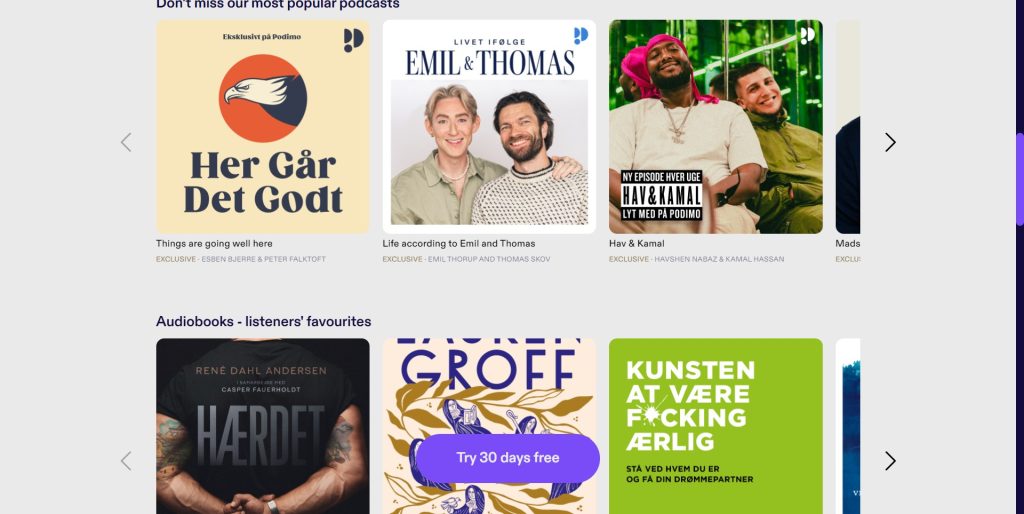Open 'Hav & Kamal' title link

click(x=637, y=244)
